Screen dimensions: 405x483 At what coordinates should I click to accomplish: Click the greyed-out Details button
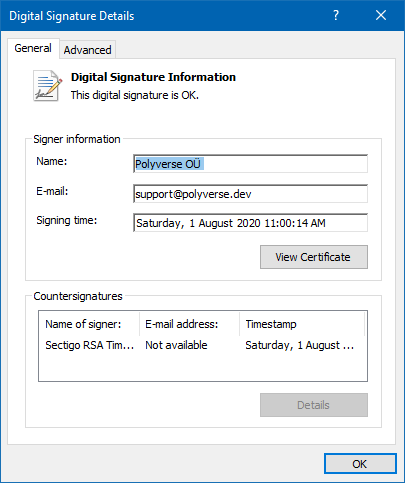(314, 405)
